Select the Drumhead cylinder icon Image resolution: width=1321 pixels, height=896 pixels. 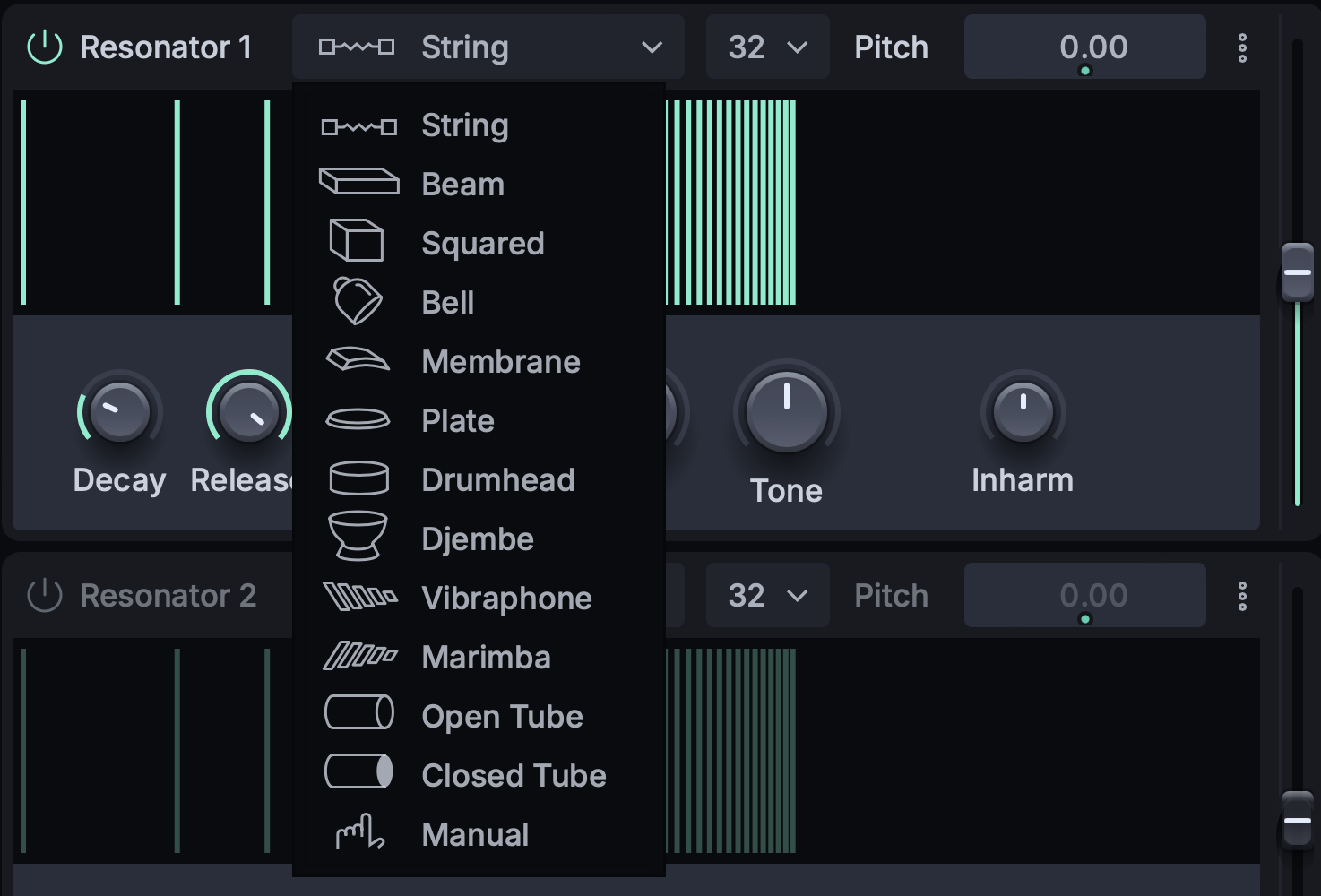pyautogui.click(x=358, y=478)
